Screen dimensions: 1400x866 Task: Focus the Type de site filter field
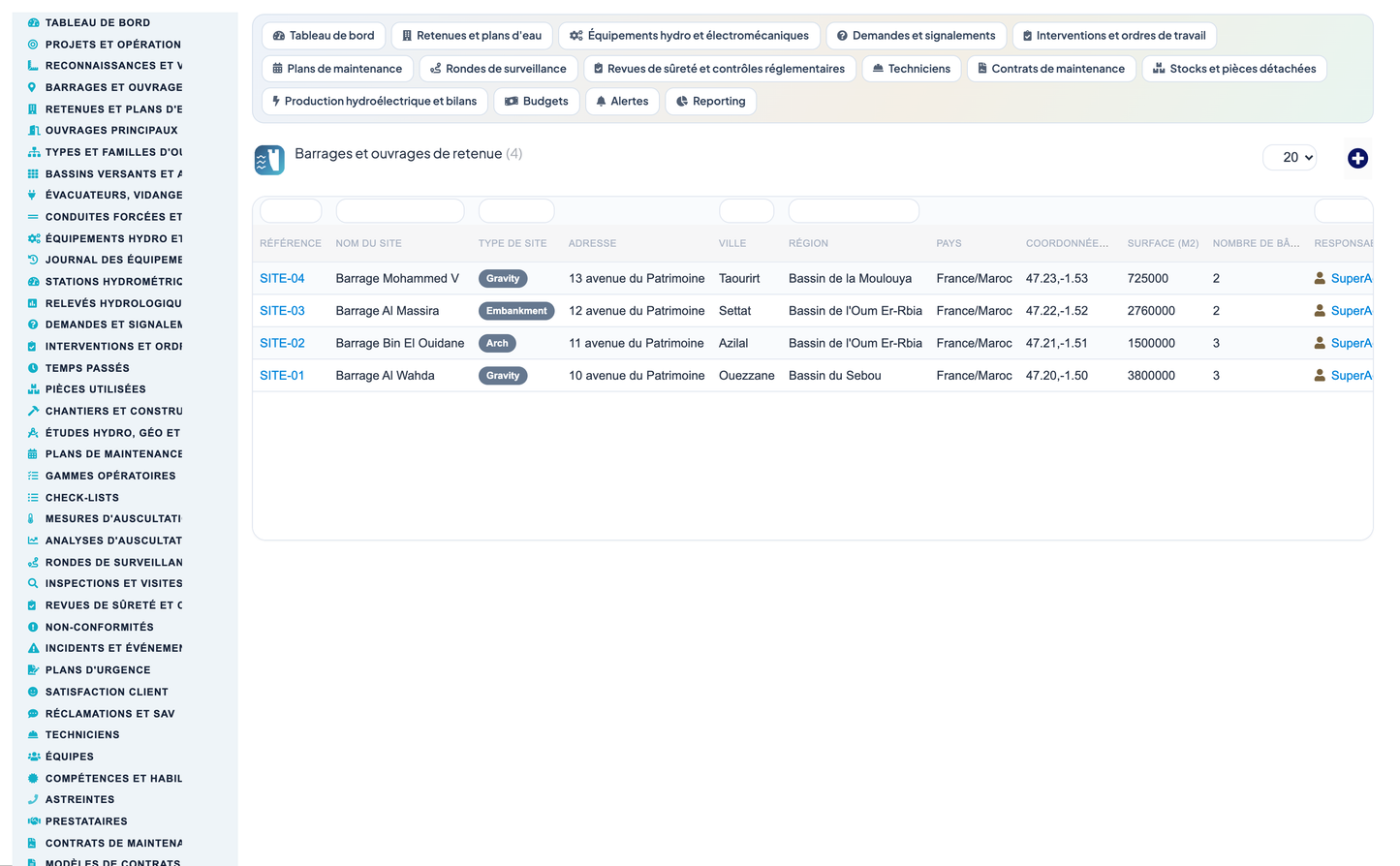click(x=516, y=211)
